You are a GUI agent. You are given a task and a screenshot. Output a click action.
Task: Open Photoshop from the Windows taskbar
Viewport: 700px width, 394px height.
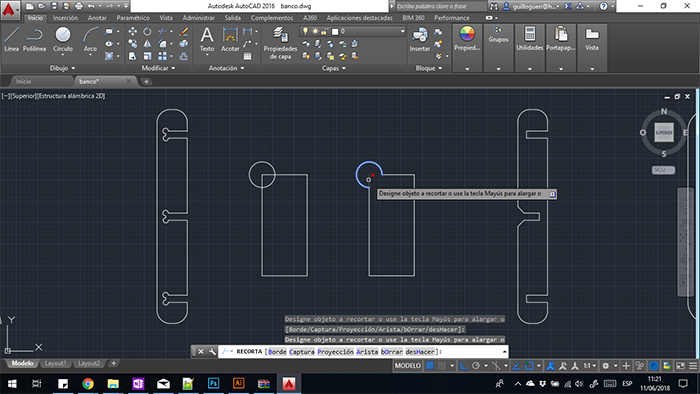pos(213,384)
